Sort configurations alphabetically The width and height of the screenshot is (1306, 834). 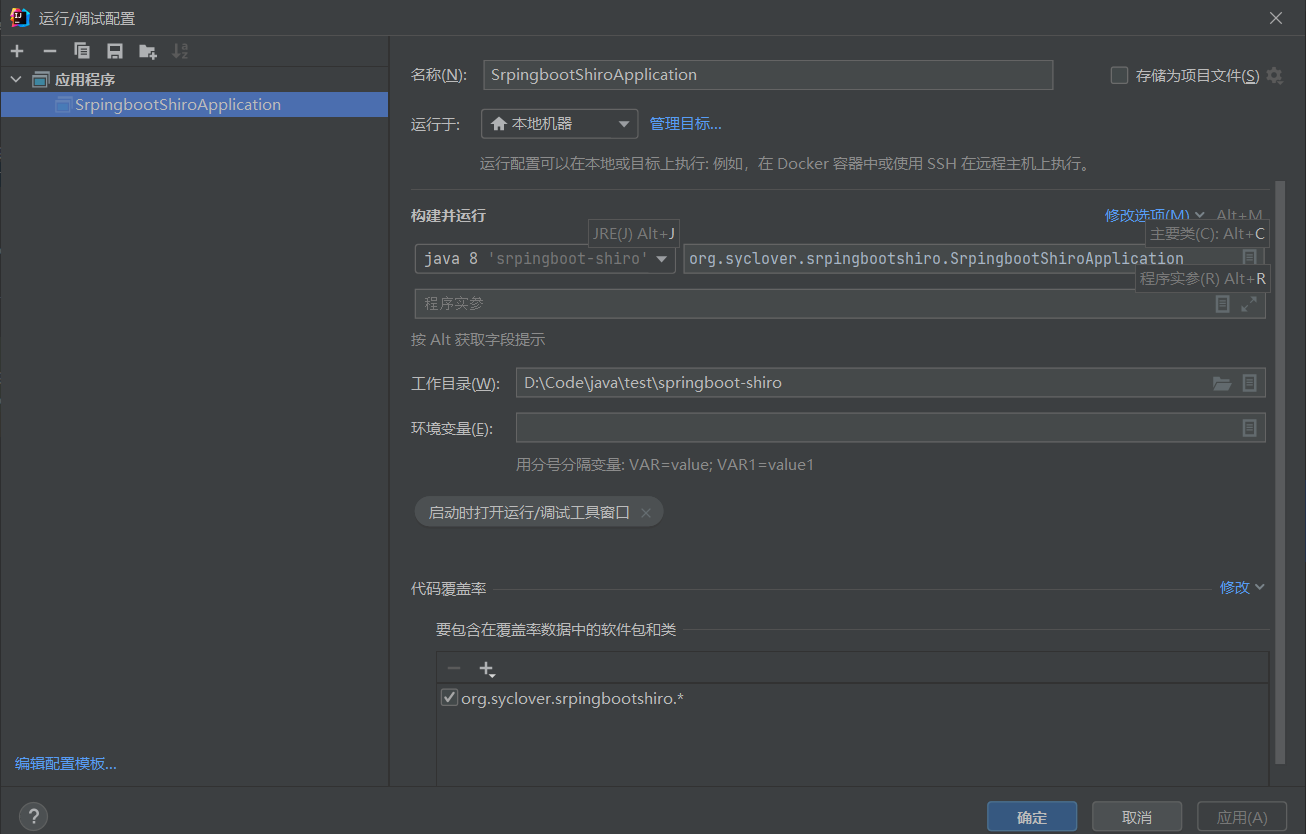point(180,51)
